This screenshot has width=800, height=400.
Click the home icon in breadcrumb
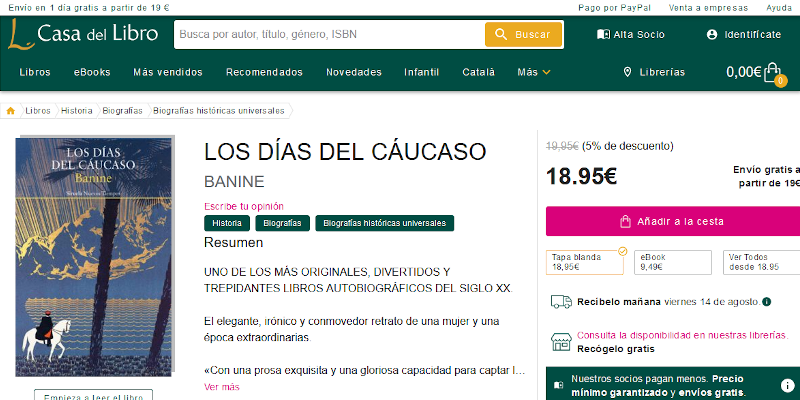point(11,111)
